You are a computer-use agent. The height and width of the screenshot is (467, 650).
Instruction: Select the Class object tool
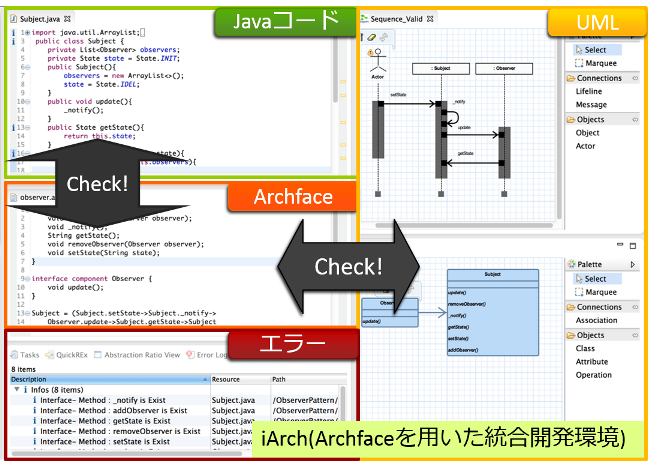585,349
